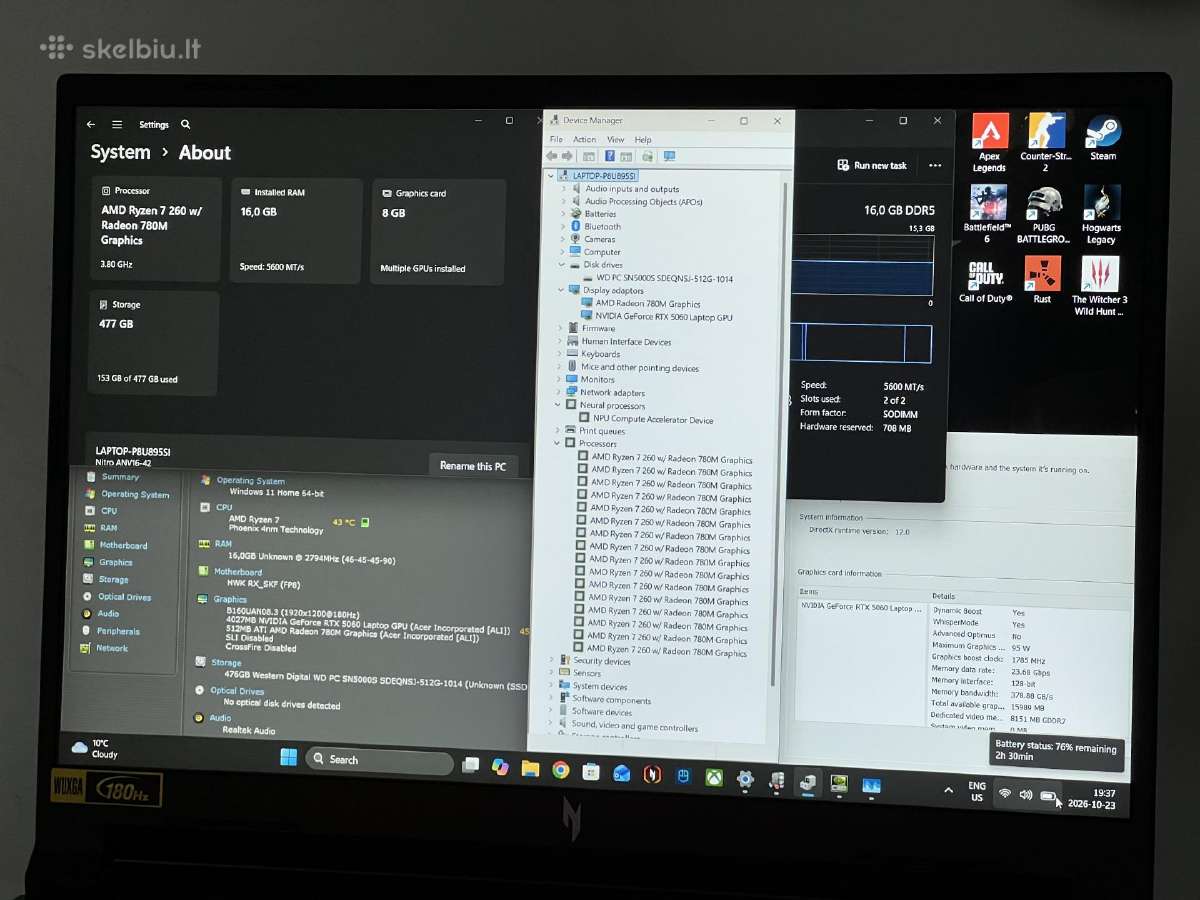Viewport: 1200px width, 900px height.
Task: Launch PUBG Battlegrounds from the desktop
Action: pos(1044,214)
